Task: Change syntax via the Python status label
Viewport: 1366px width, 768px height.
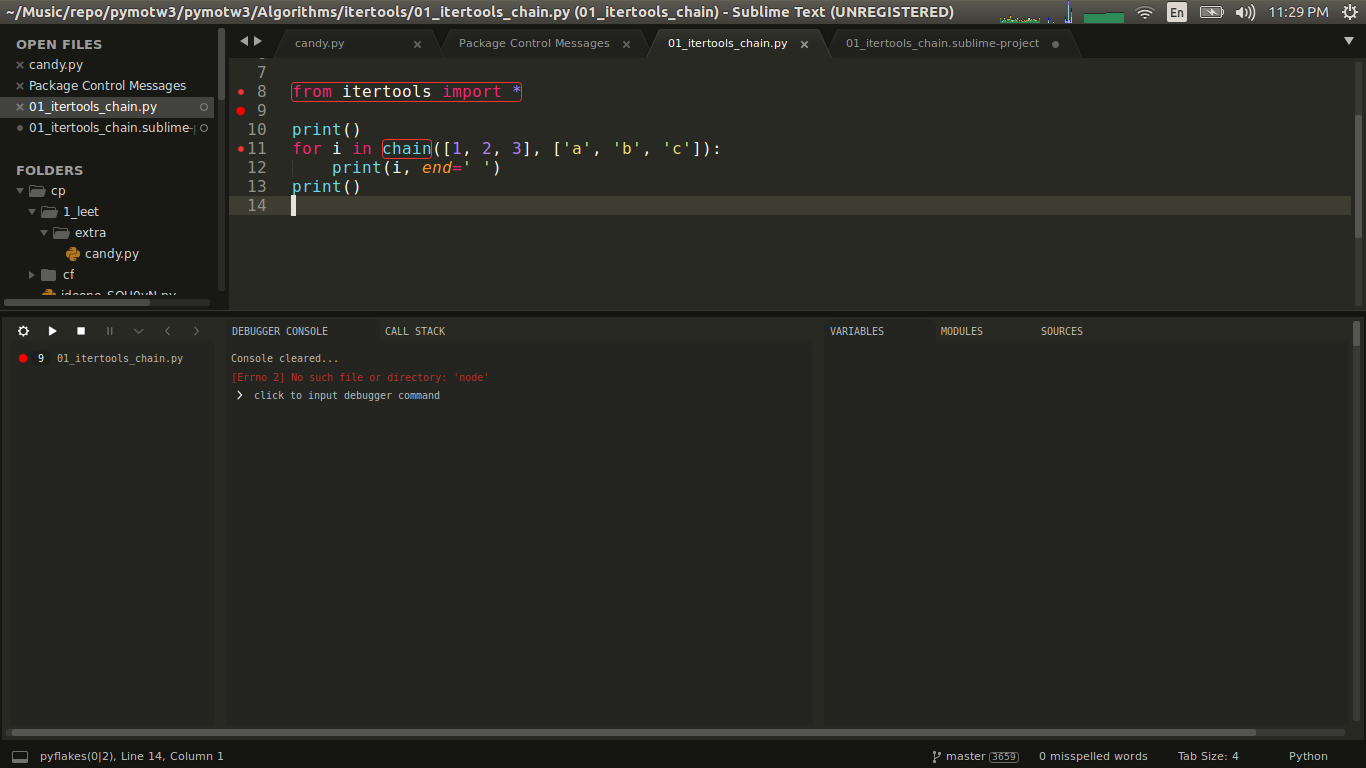Action: click(x=1307, y=756)
